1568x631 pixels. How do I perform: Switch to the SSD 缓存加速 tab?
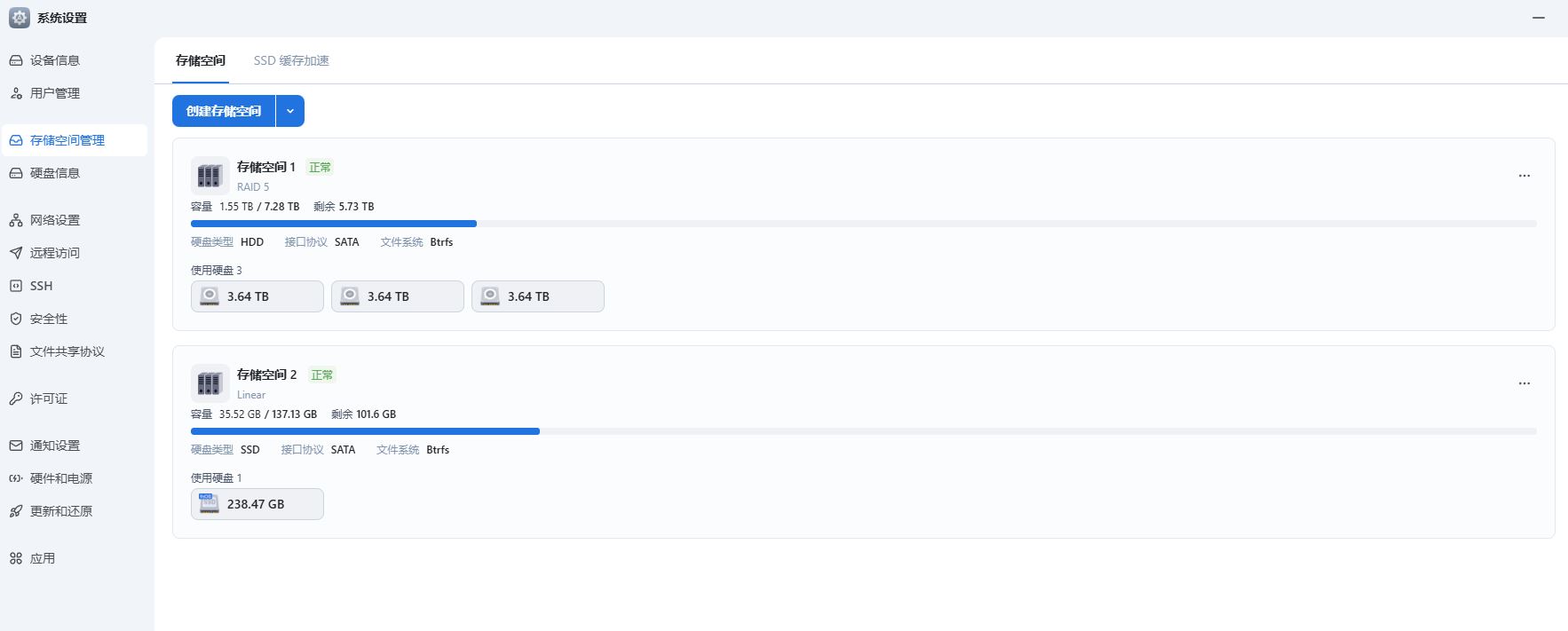click(x=291, y=60)
